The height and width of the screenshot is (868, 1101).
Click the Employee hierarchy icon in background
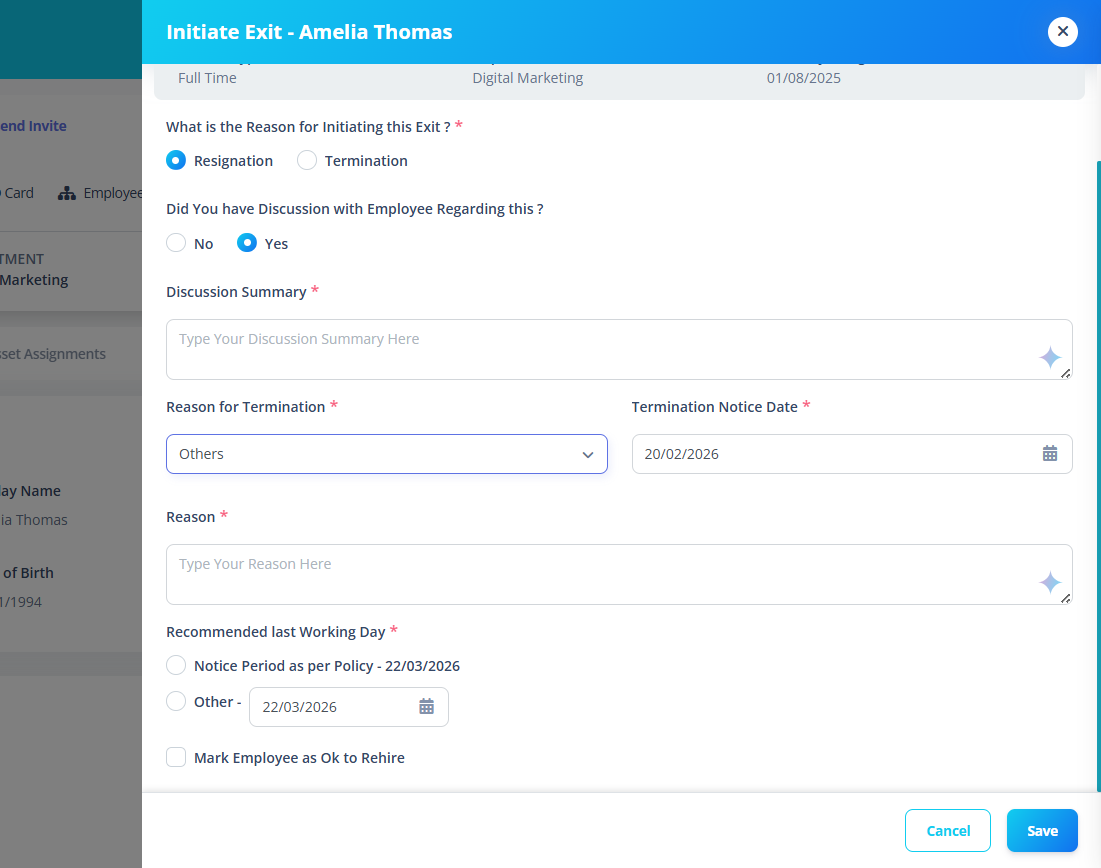[x=67, y=193]
